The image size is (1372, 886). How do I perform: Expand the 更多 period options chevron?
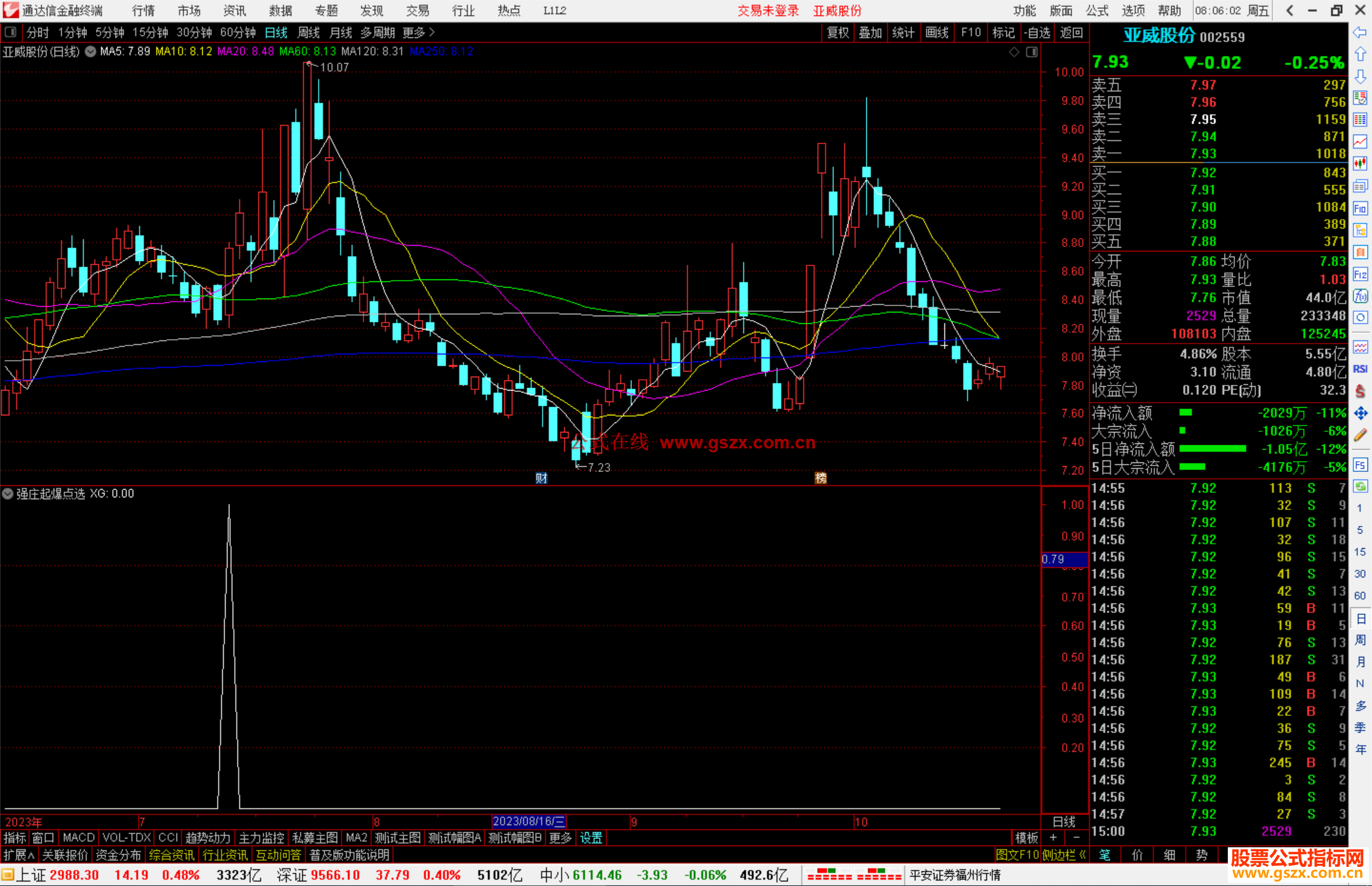tap(432, 32)
